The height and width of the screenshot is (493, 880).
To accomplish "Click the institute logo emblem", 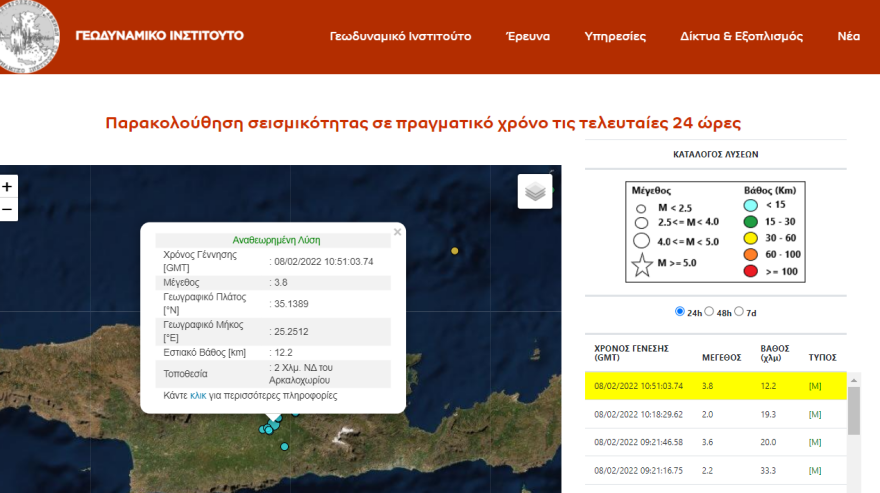I will point(28,35).
